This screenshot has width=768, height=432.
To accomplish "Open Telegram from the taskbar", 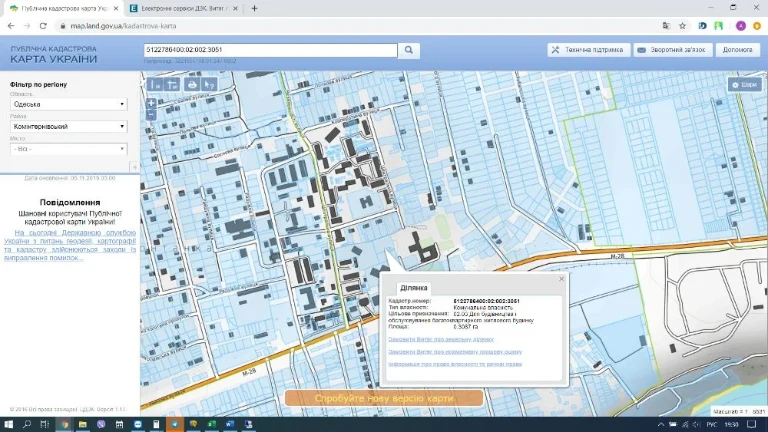I will (x=175, y=424).
